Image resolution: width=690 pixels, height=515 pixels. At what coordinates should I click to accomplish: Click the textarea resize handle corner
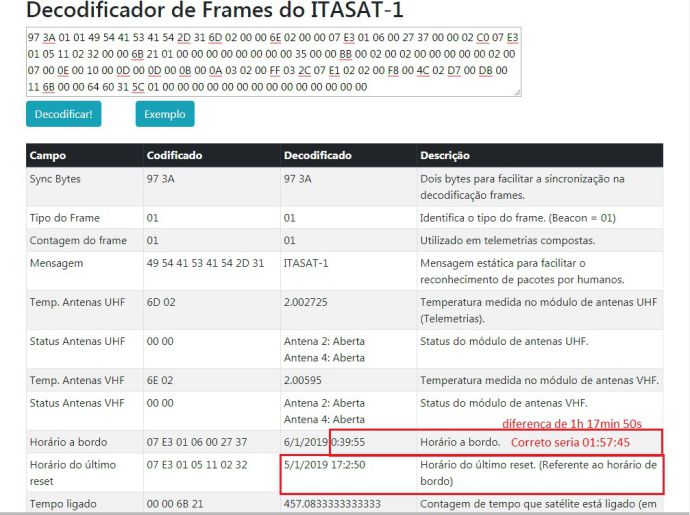[x=517, y=92]
